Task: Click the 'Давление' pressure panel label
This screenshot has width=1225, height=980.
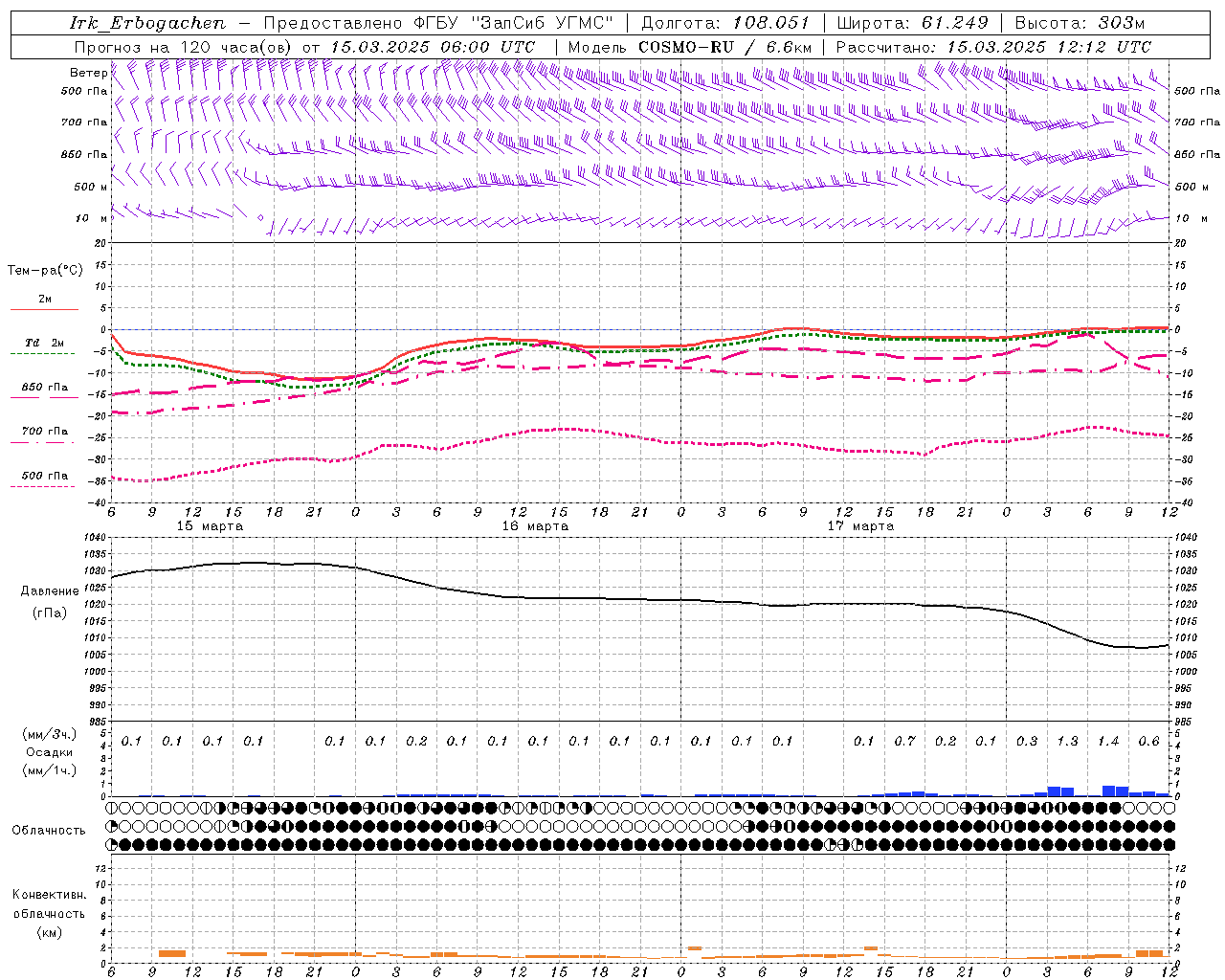Action: click(x=50, y=591)
